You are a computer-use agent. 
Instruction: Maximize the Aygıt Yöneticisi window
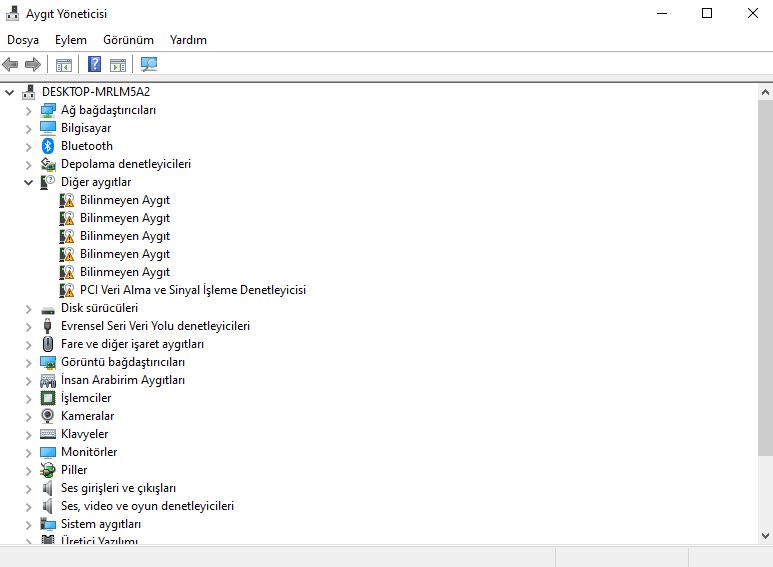coord(707,13)
